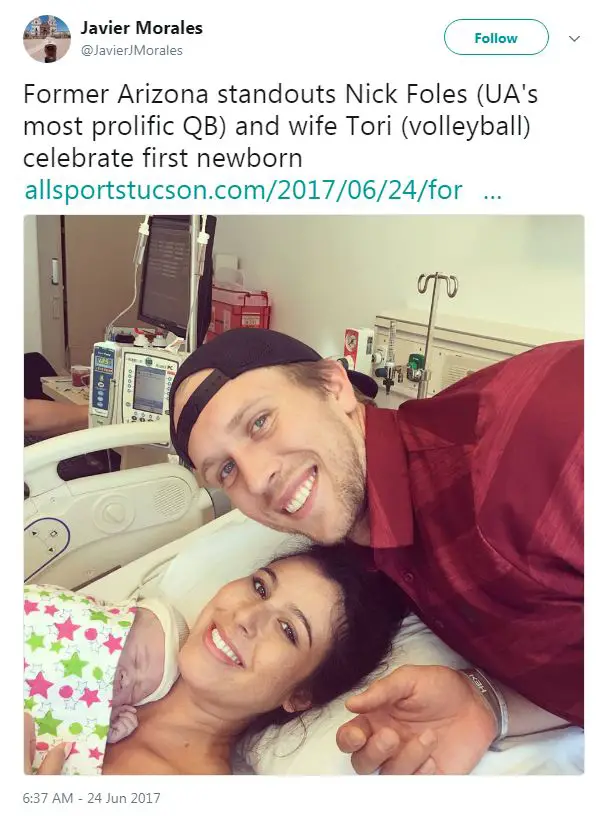Screen dimensions: 597x816
Task: Open Javier Morales' profile avatar
Action: coord(47,39)
